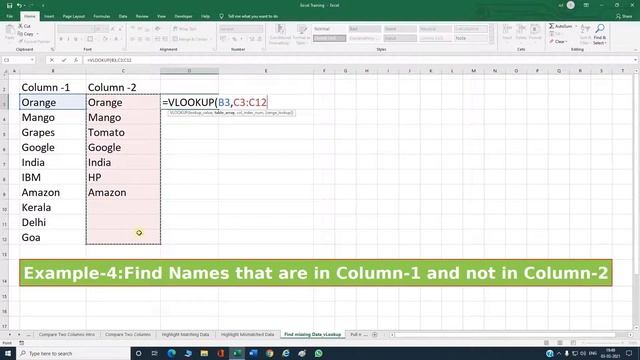Open Ribbon Display Options icon

click(586, 5)
